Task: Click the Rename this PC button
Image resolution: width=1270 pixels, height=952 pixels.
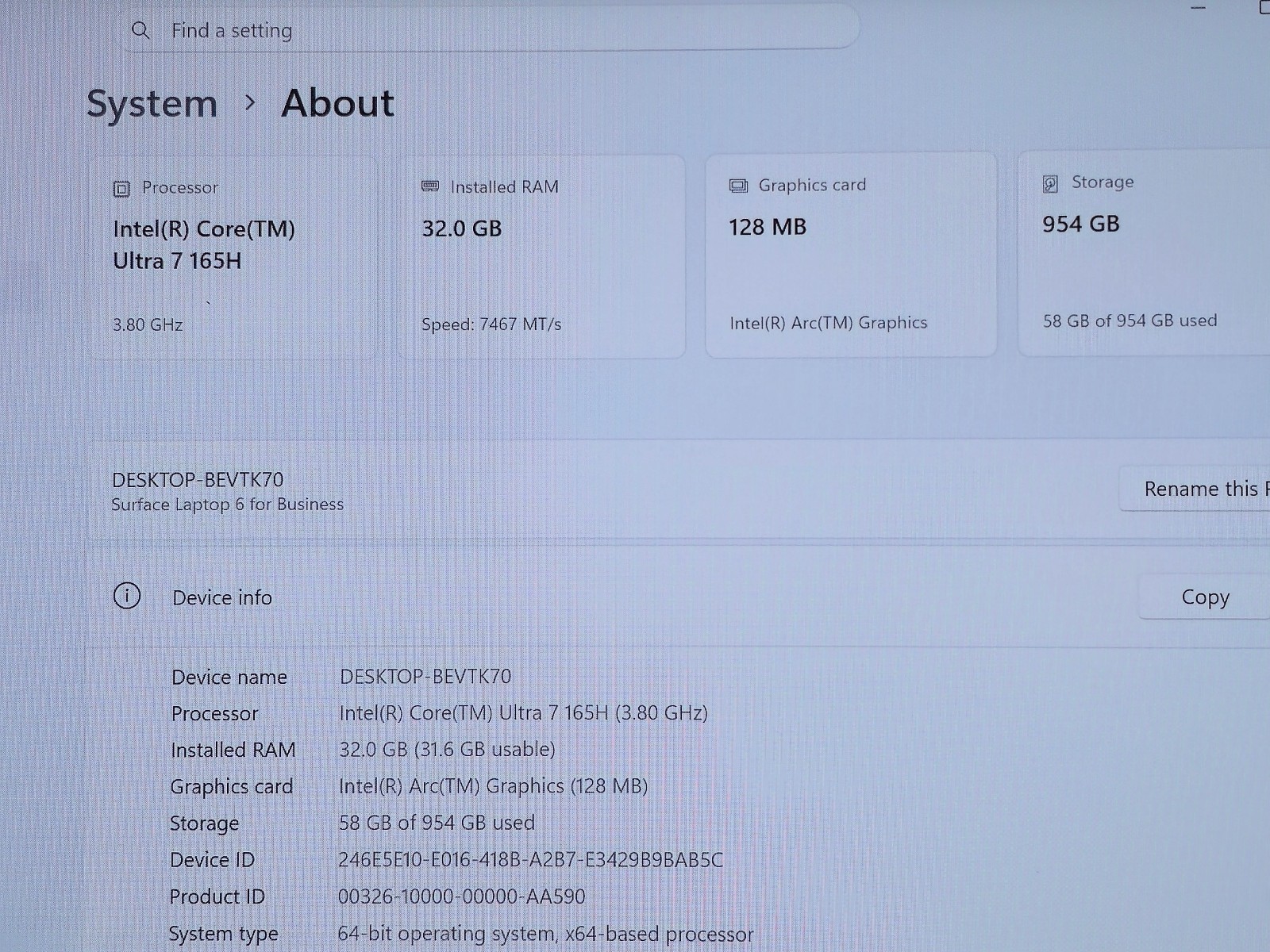Action: tap(1195, 489)
